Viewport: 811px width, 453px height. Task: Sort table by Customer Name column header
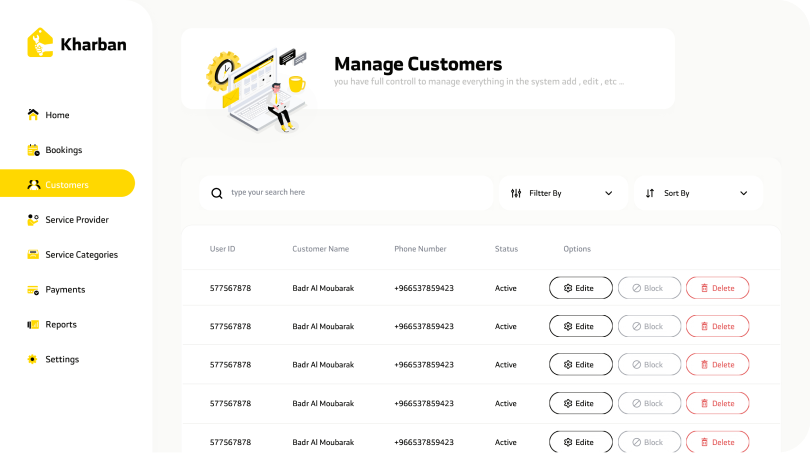(x=320, y=249)
